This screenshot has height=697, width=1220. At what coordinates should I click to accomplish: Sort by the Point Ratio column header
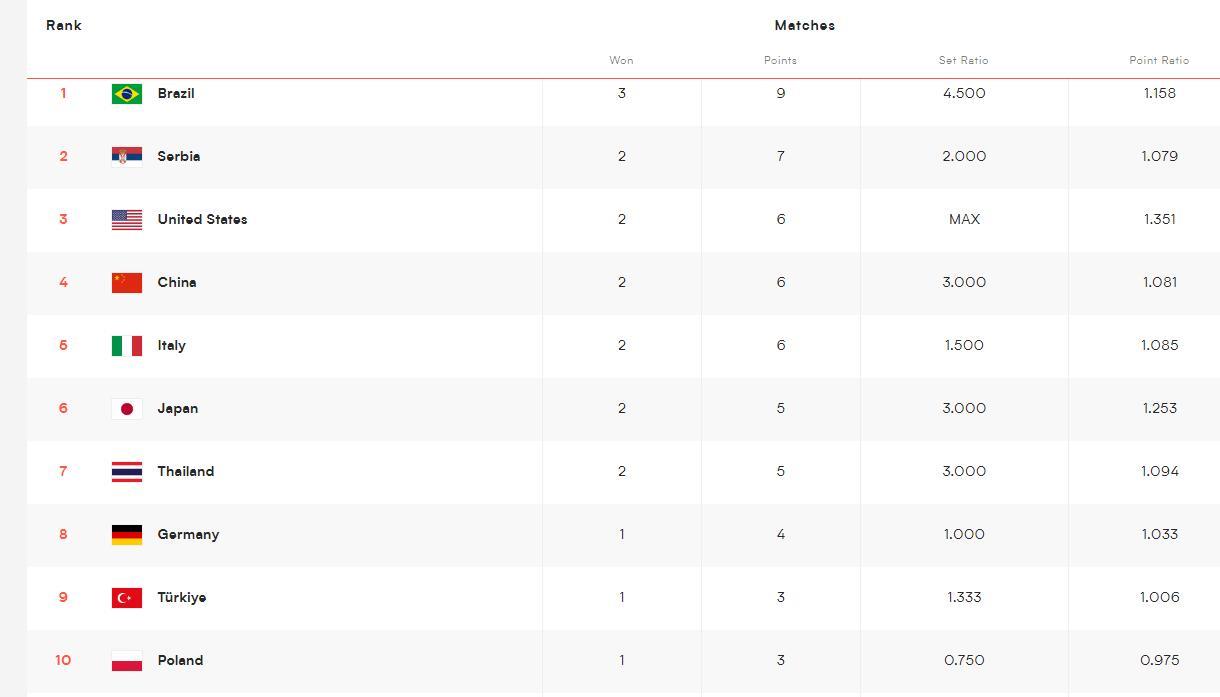pos(1159,60)
